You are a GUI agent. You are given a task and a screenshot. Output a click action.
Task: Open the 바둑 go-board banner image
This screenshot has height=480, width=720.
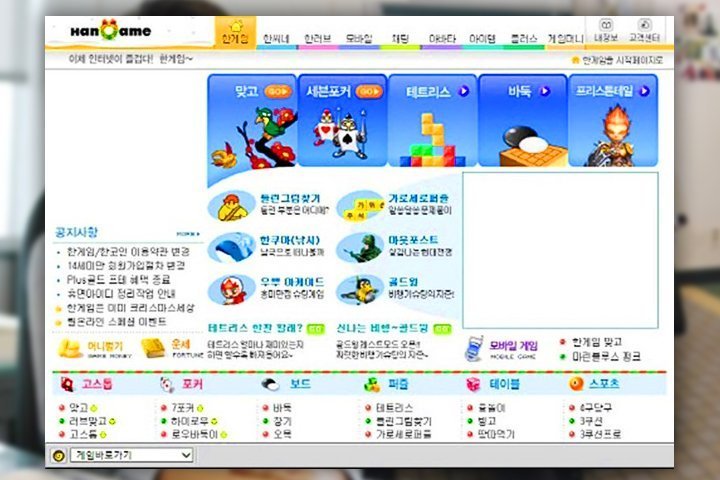[532, 146]
